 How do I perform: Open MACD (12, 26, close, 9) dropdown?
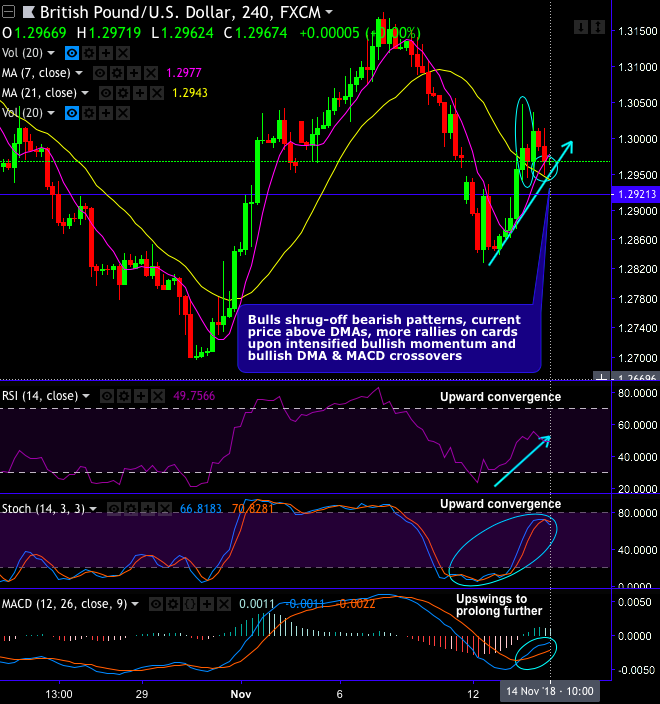[134, 604]
